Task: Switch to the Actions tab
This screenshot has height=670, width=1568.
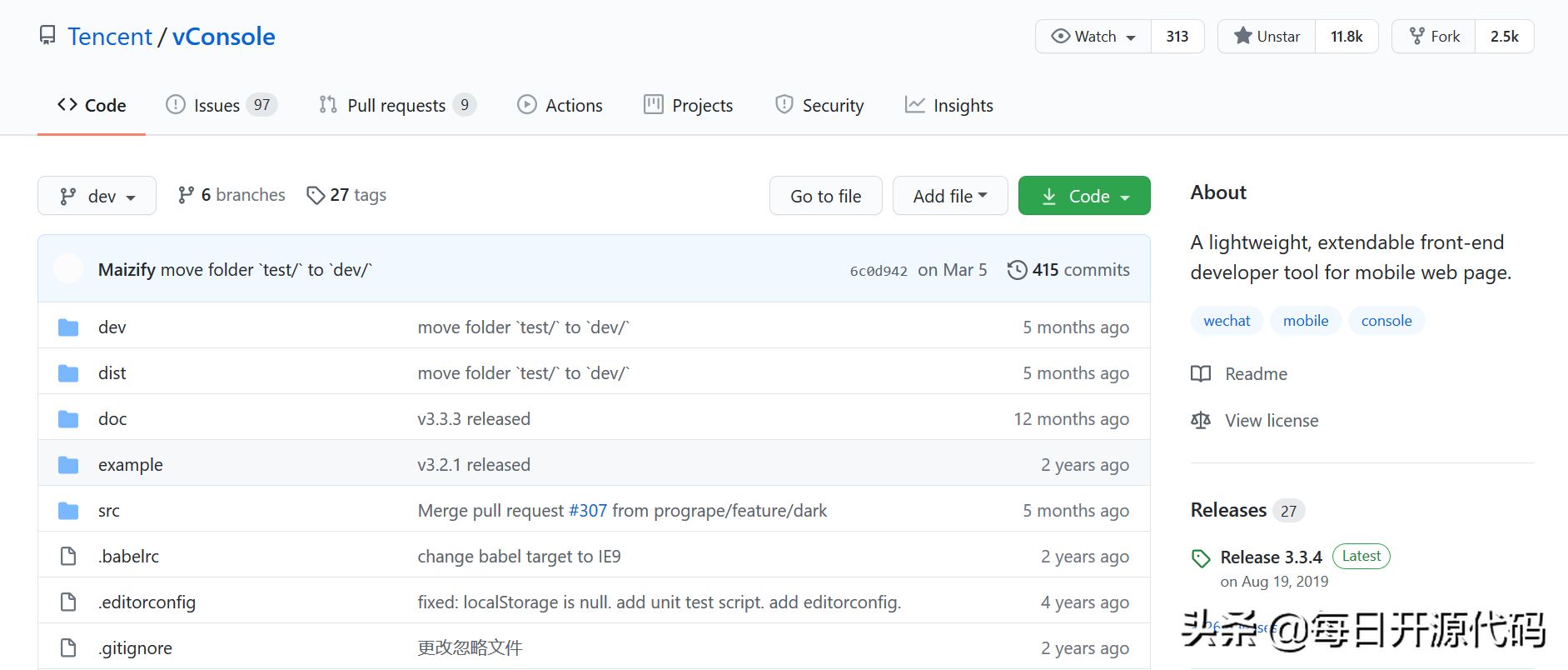Action: [560, 105]
